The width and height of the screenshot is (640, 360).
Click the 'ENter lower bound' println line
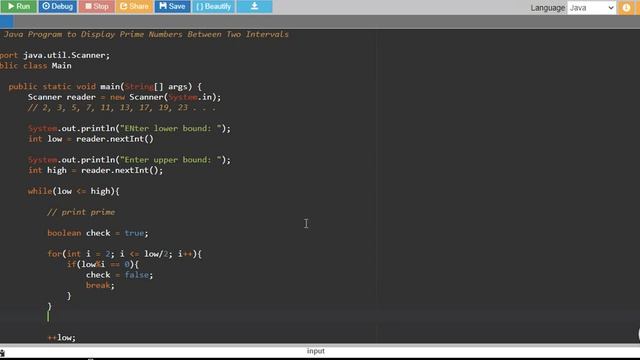[x=129, y=128]
